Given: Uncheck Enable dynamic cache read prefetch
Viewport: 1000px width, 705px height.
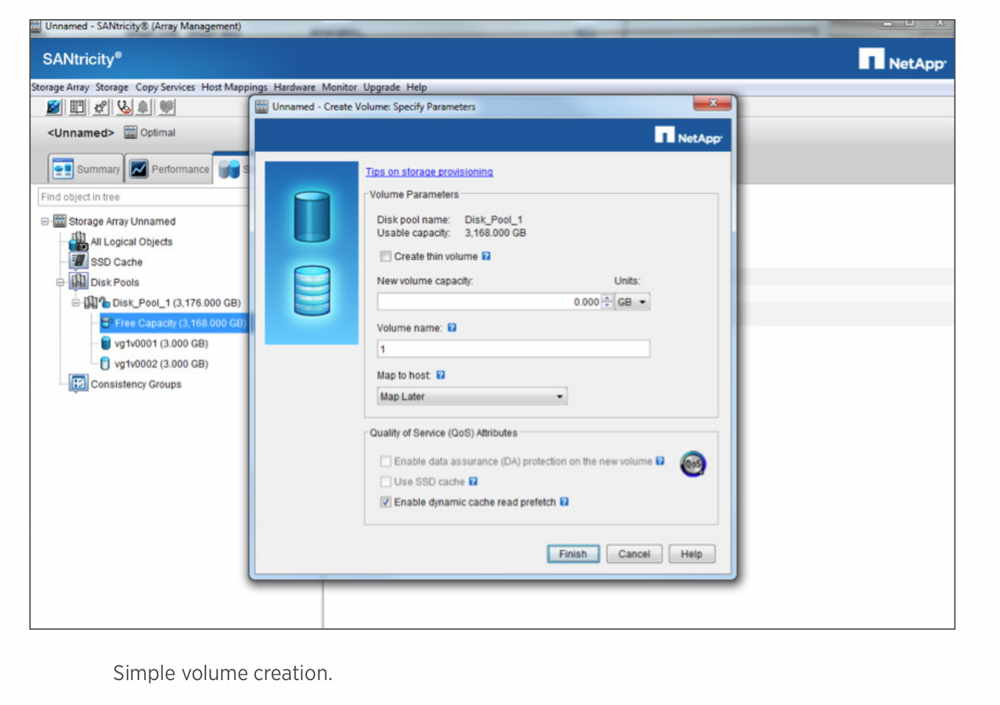Looking at the screenshot, I should (x=385, y=502).
